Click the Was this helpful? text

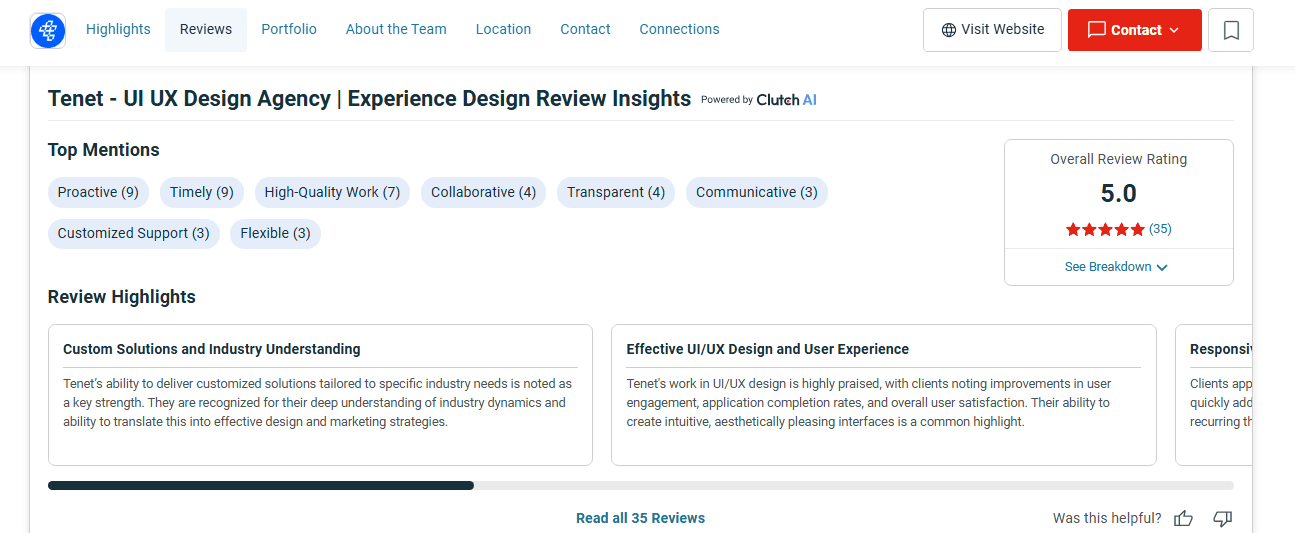1107,518
